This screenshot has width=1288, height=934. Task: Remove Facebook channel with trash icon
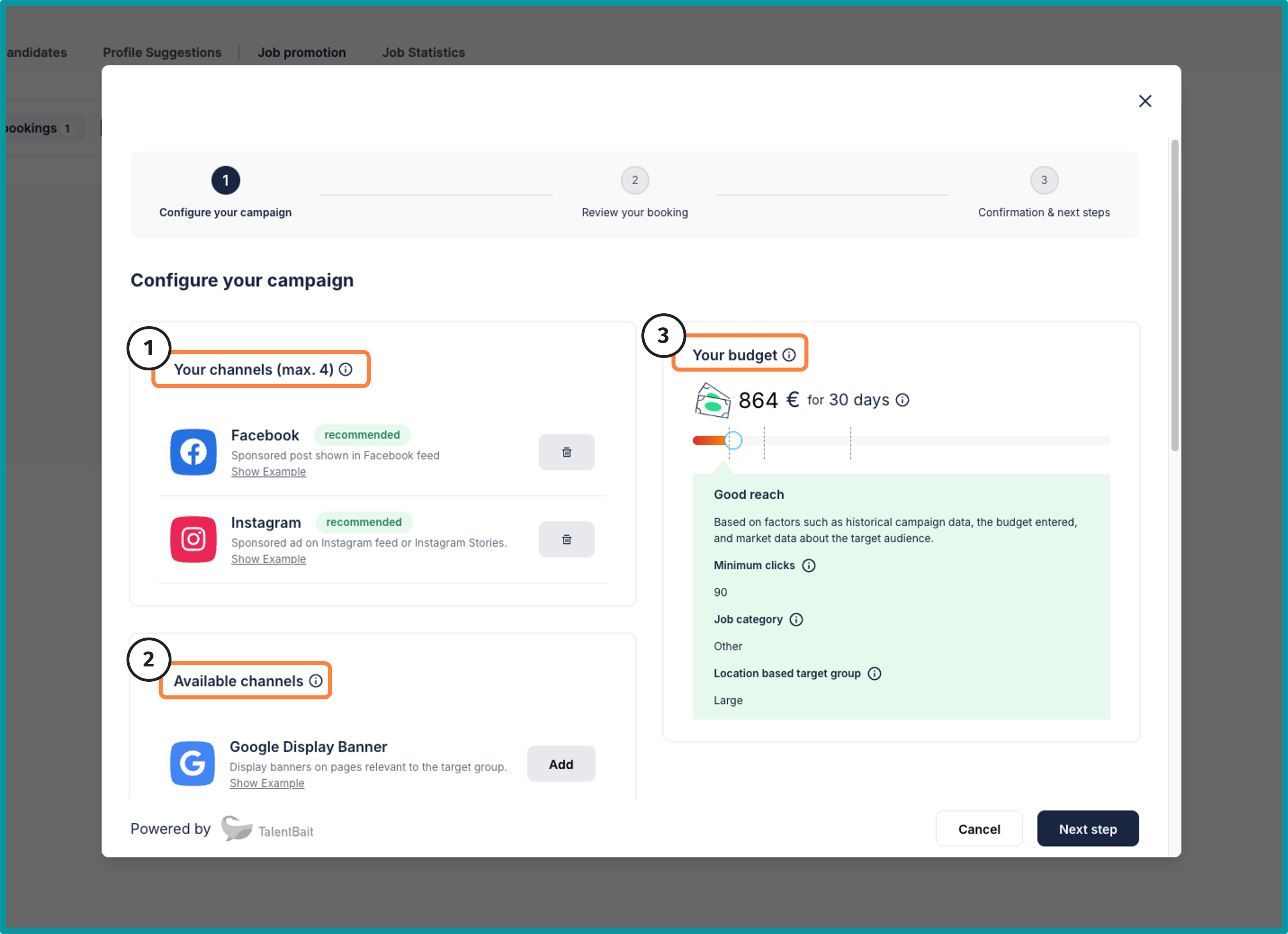pos(566,452)
